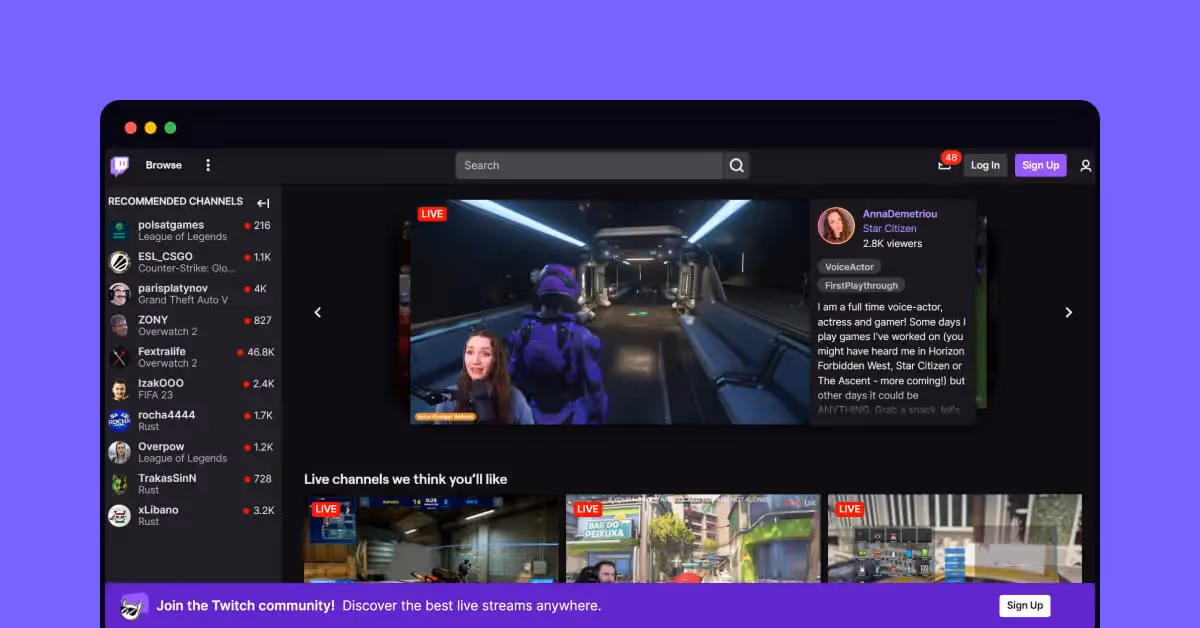Click the ESL_CSGO channel avatar

(119, 261)
